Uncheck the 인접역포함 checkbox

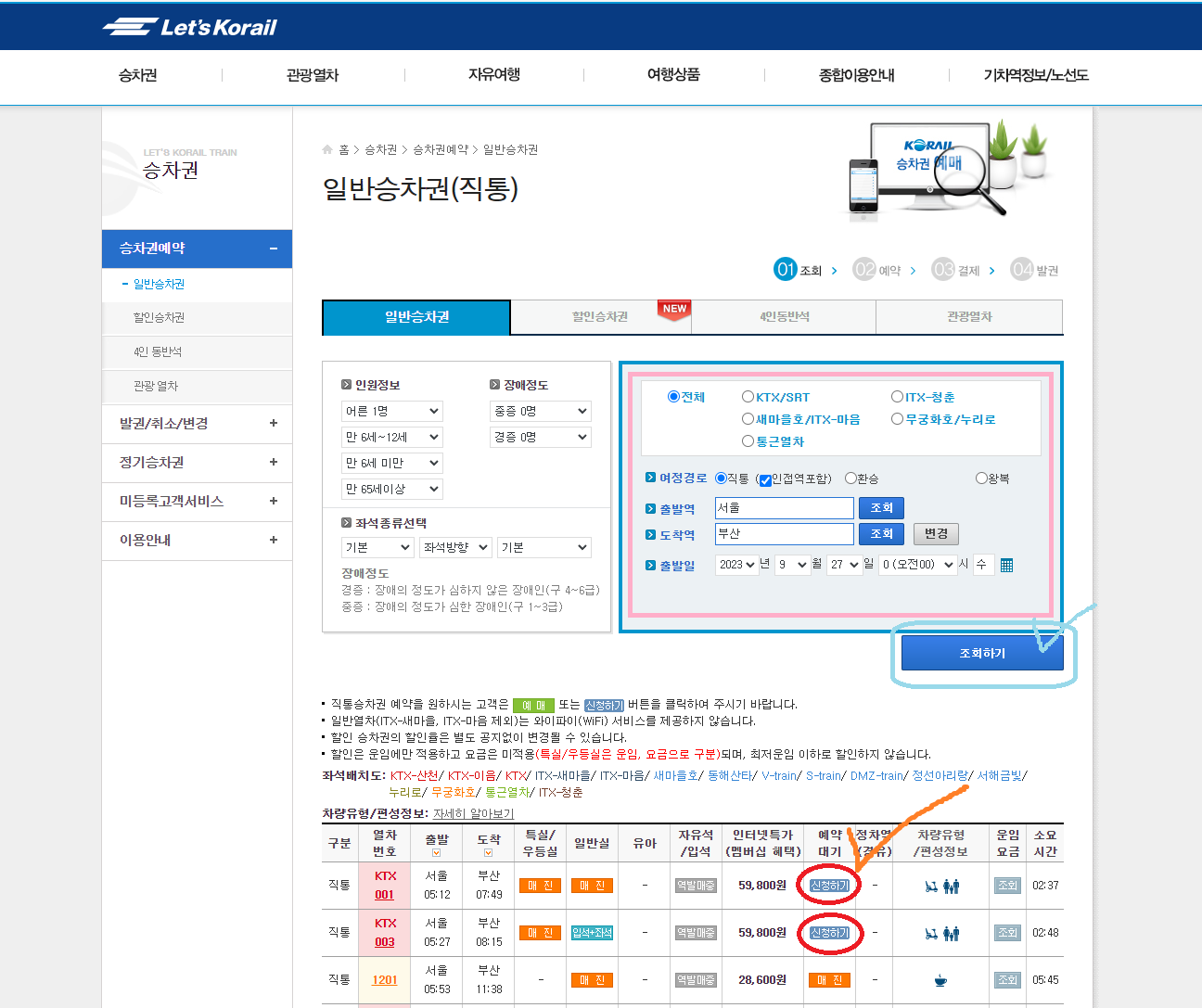pyautogui.click(x=765, y=480)
